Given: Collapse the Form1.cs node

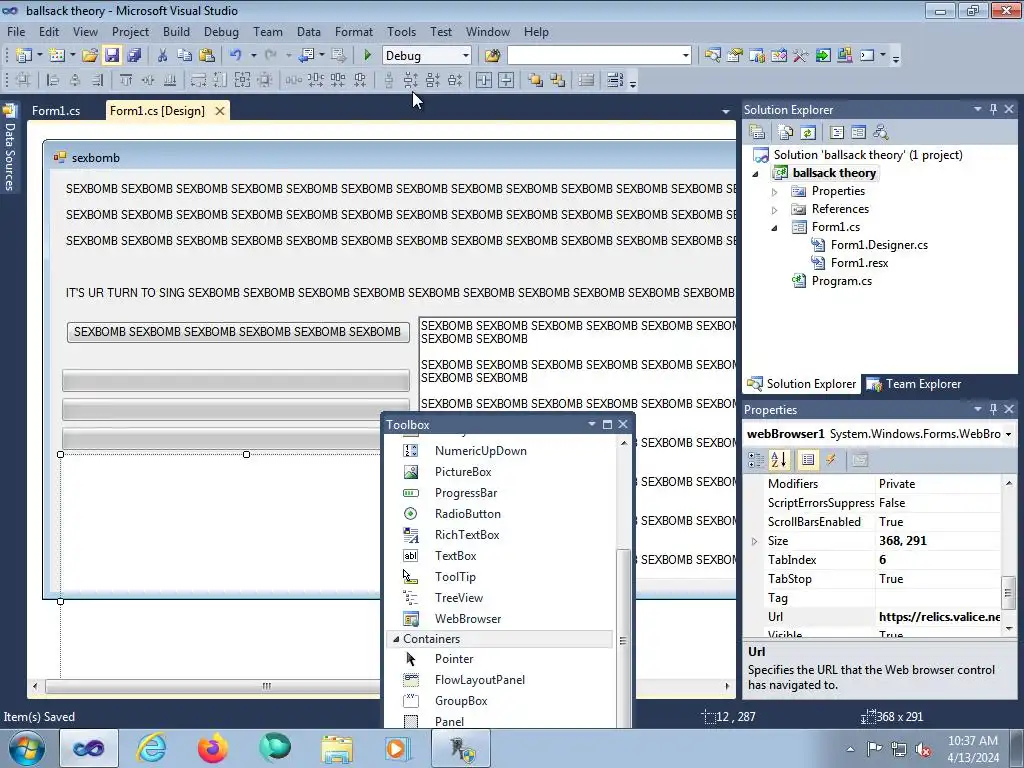Looking at the screenshot, I should pos(775,228).
